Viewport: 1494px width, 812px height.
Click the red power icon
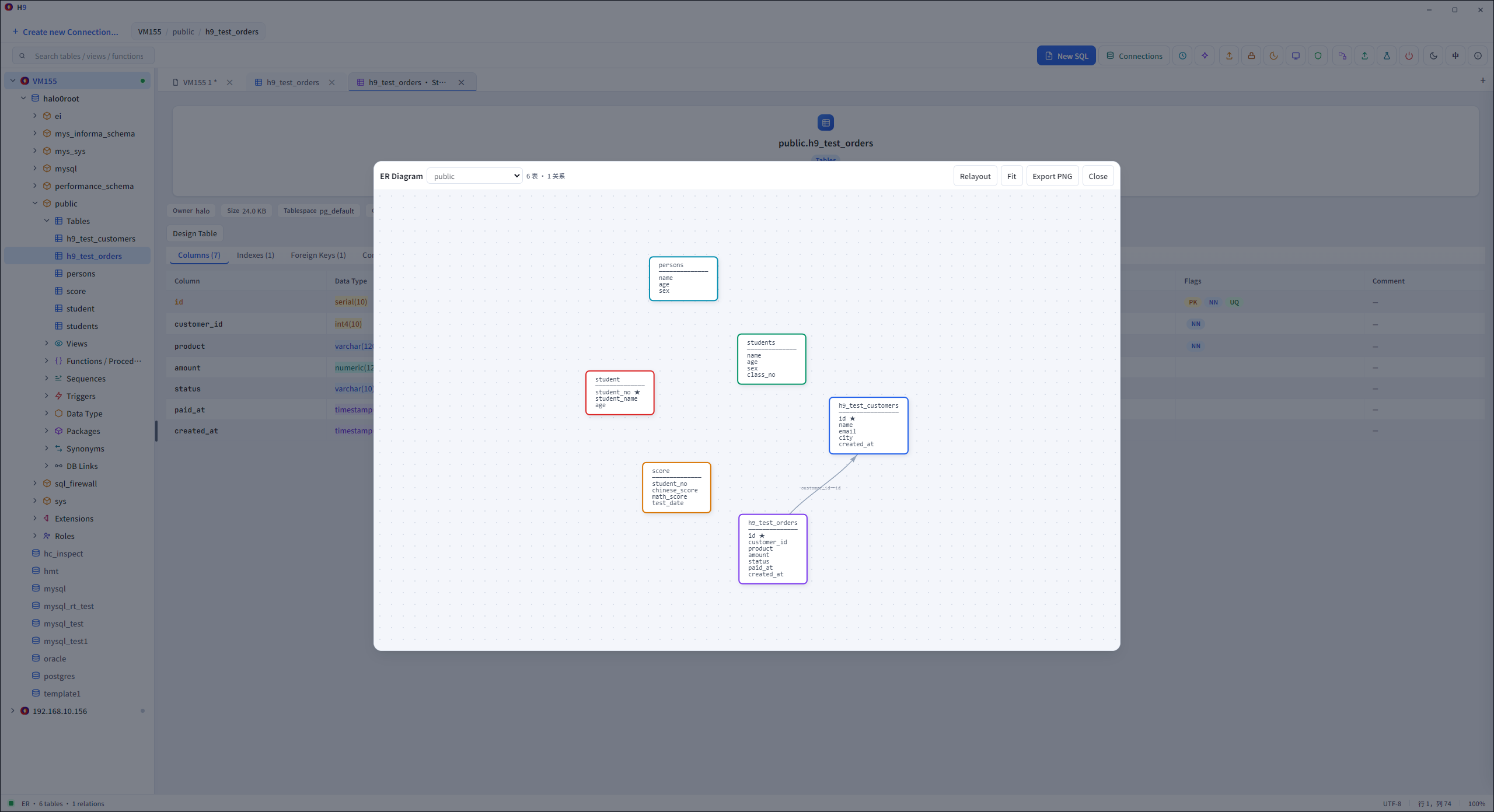coord(1409,56)
